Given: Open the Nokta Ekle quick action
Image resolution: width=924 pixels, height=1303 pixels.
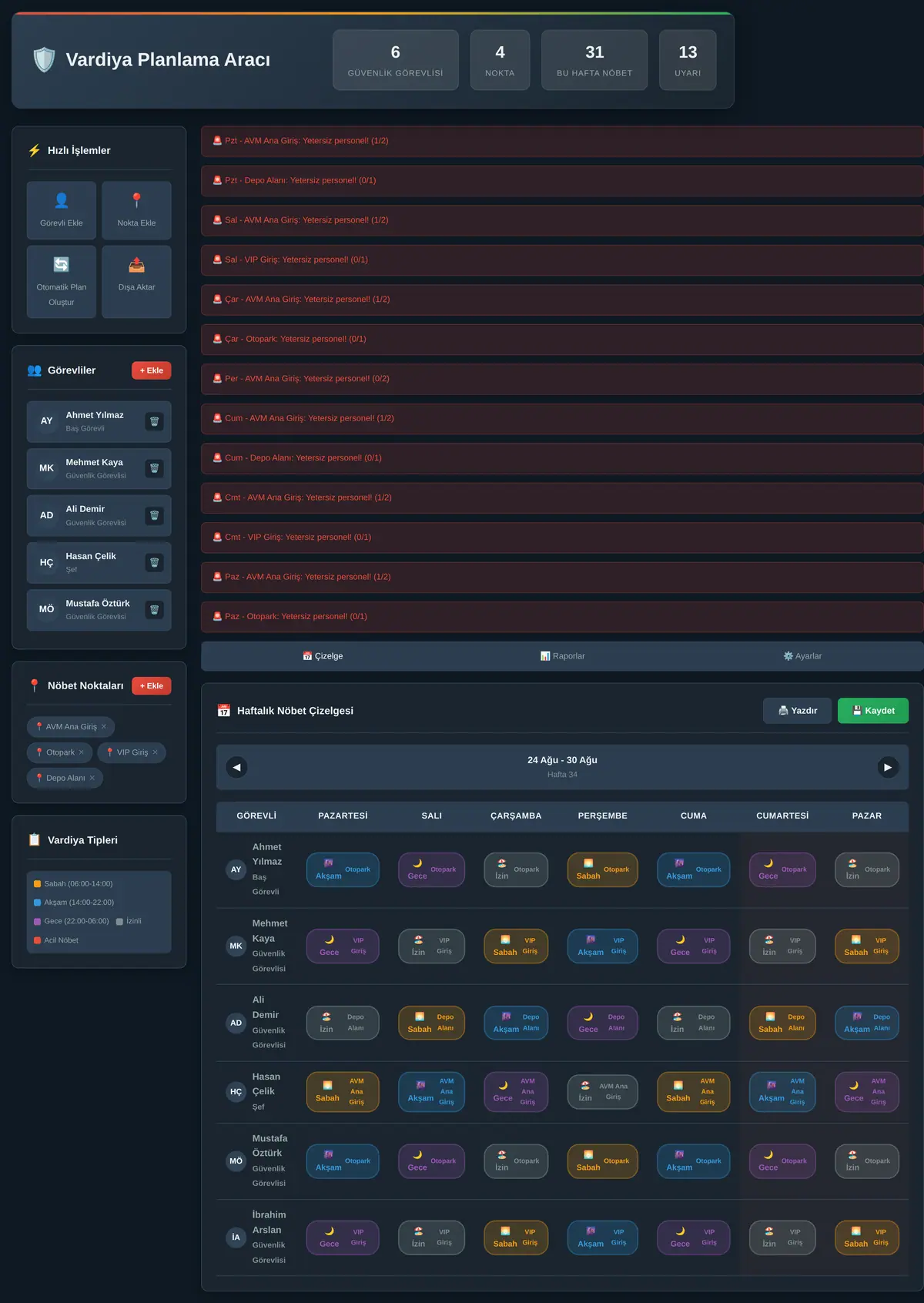Looking at the screenshot, I should 136,210.
